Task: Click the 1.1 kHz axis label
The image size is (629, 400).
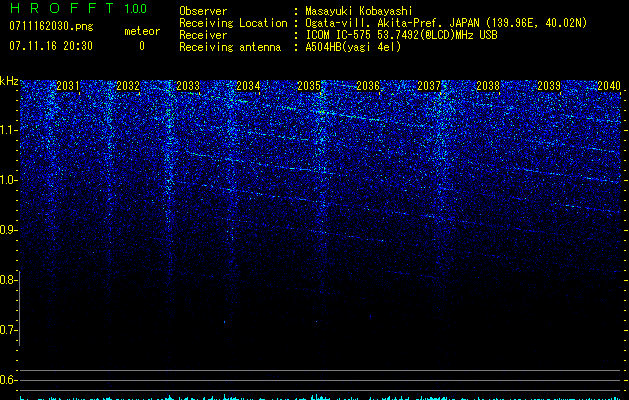Action: point(9,130)
